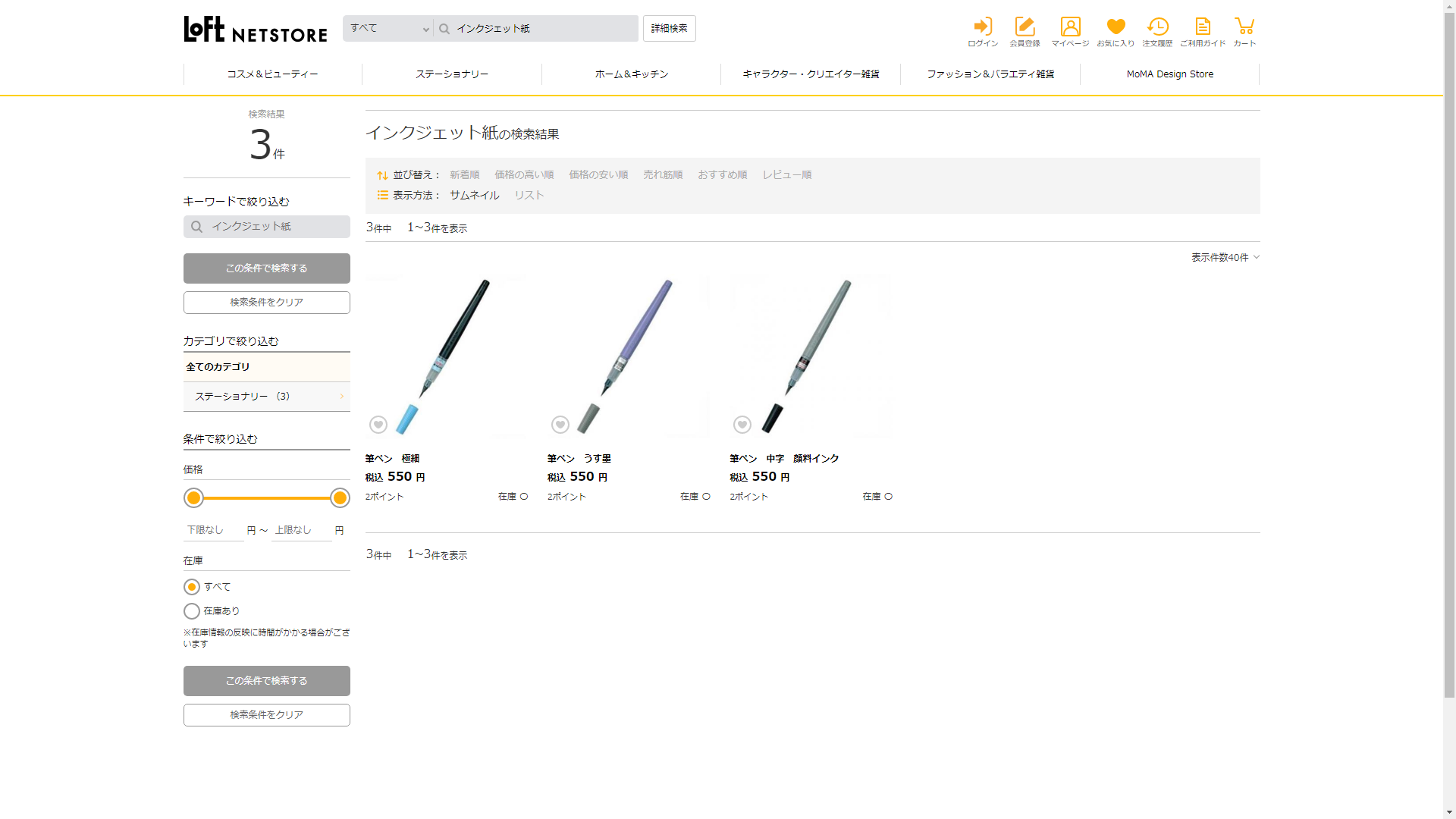Expand ステーショナリー (3) category filter

point(266,397)
